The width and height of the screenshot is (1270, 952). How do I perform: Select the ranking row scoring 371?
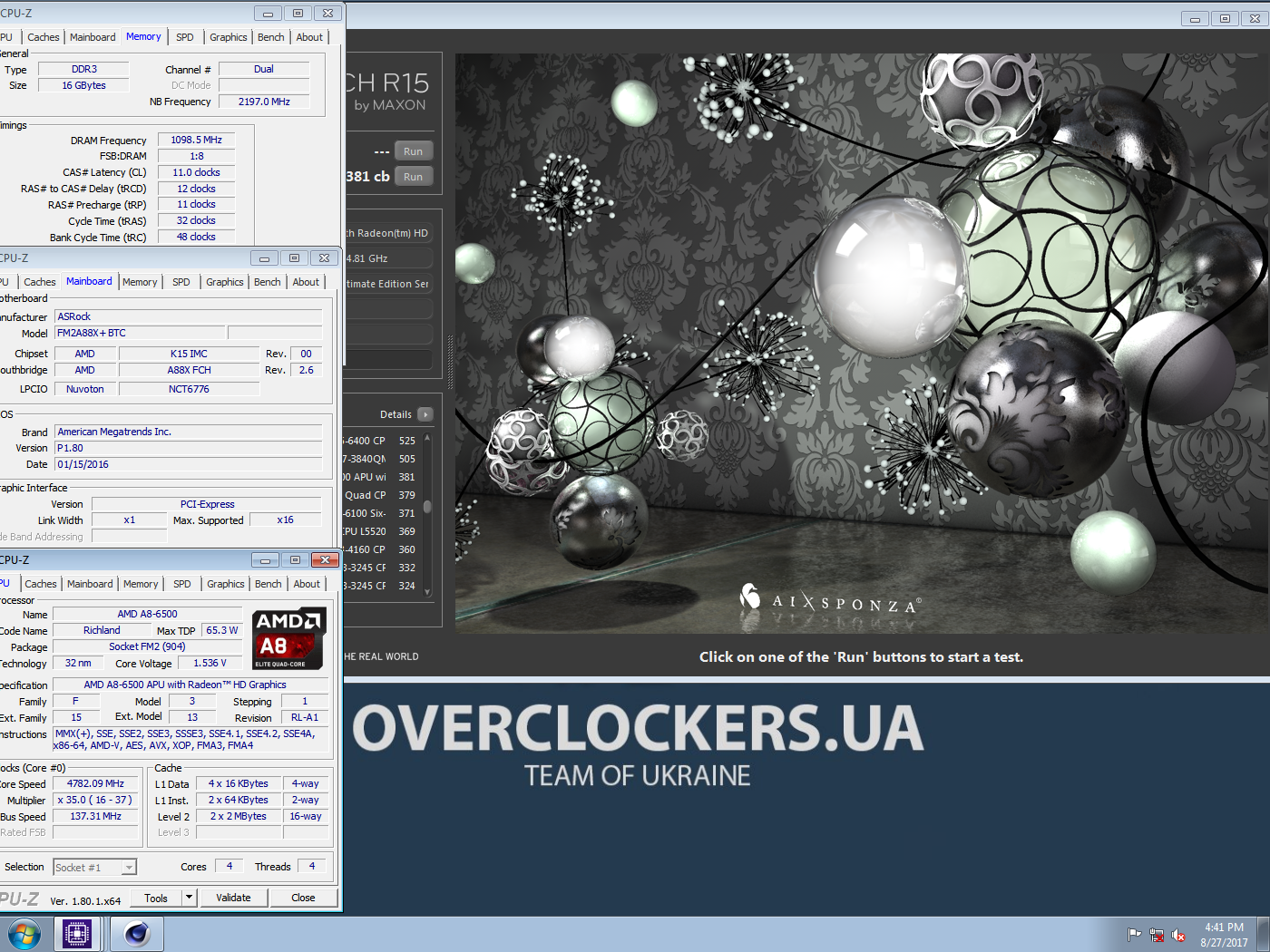click(381, 513)
